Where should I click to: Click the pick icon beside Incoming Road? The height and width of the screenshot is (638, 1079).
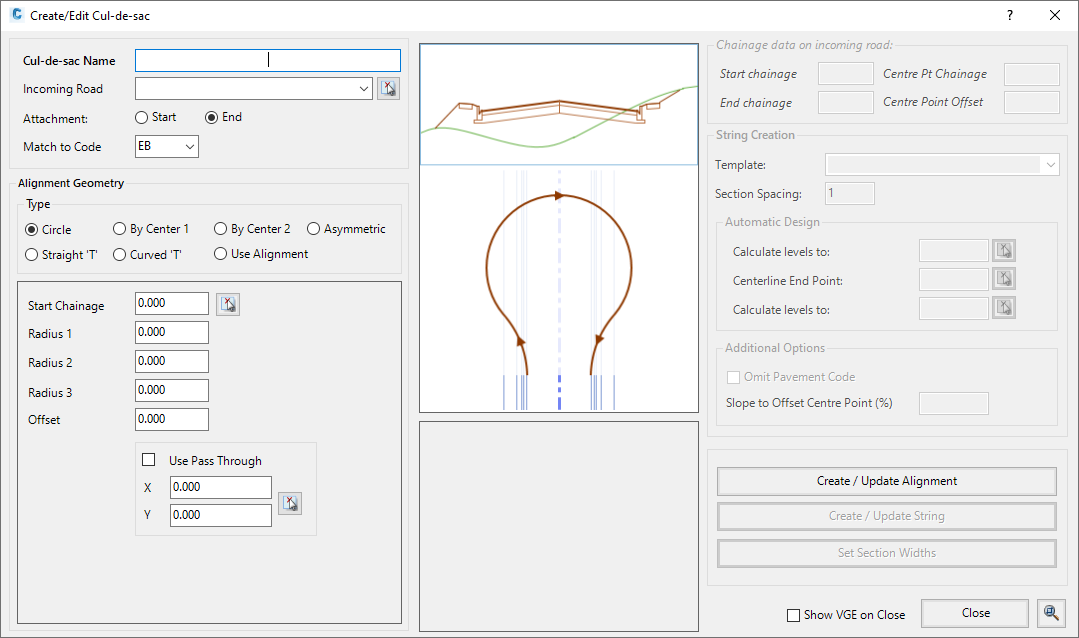tap(389, 89)
